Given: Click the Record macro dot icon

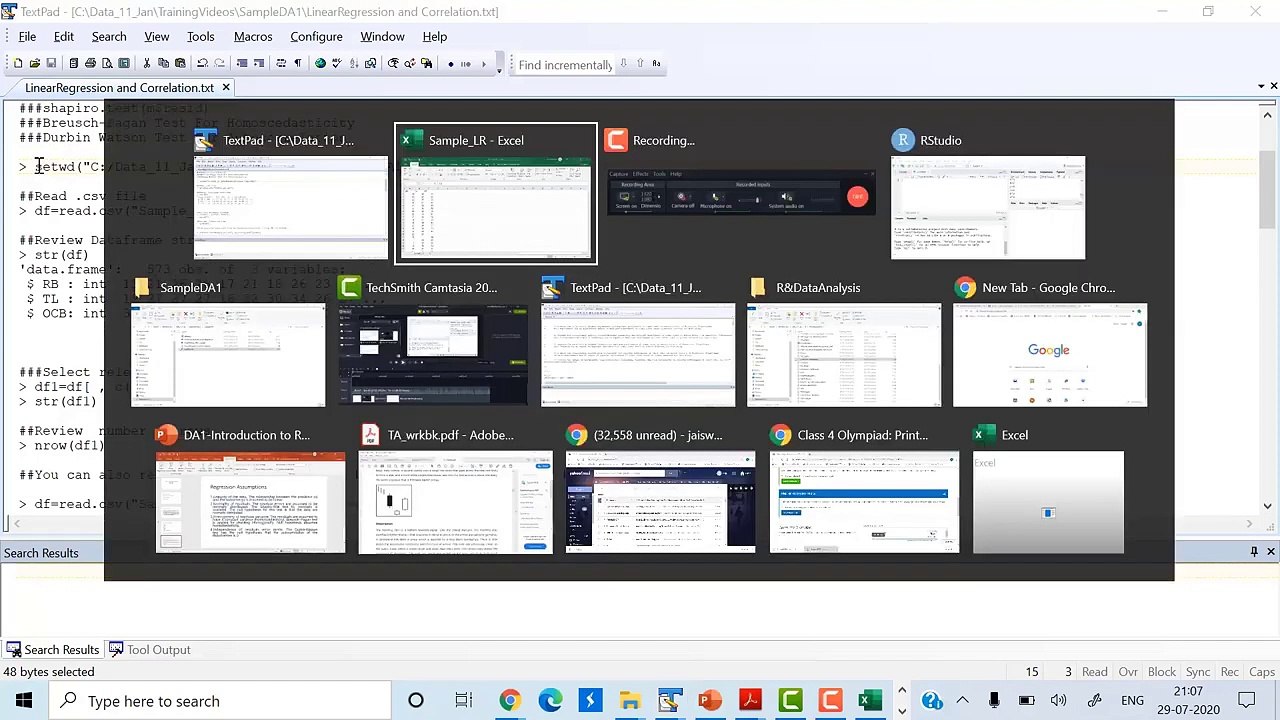Looking at the screenshot, I should point(451,64).
